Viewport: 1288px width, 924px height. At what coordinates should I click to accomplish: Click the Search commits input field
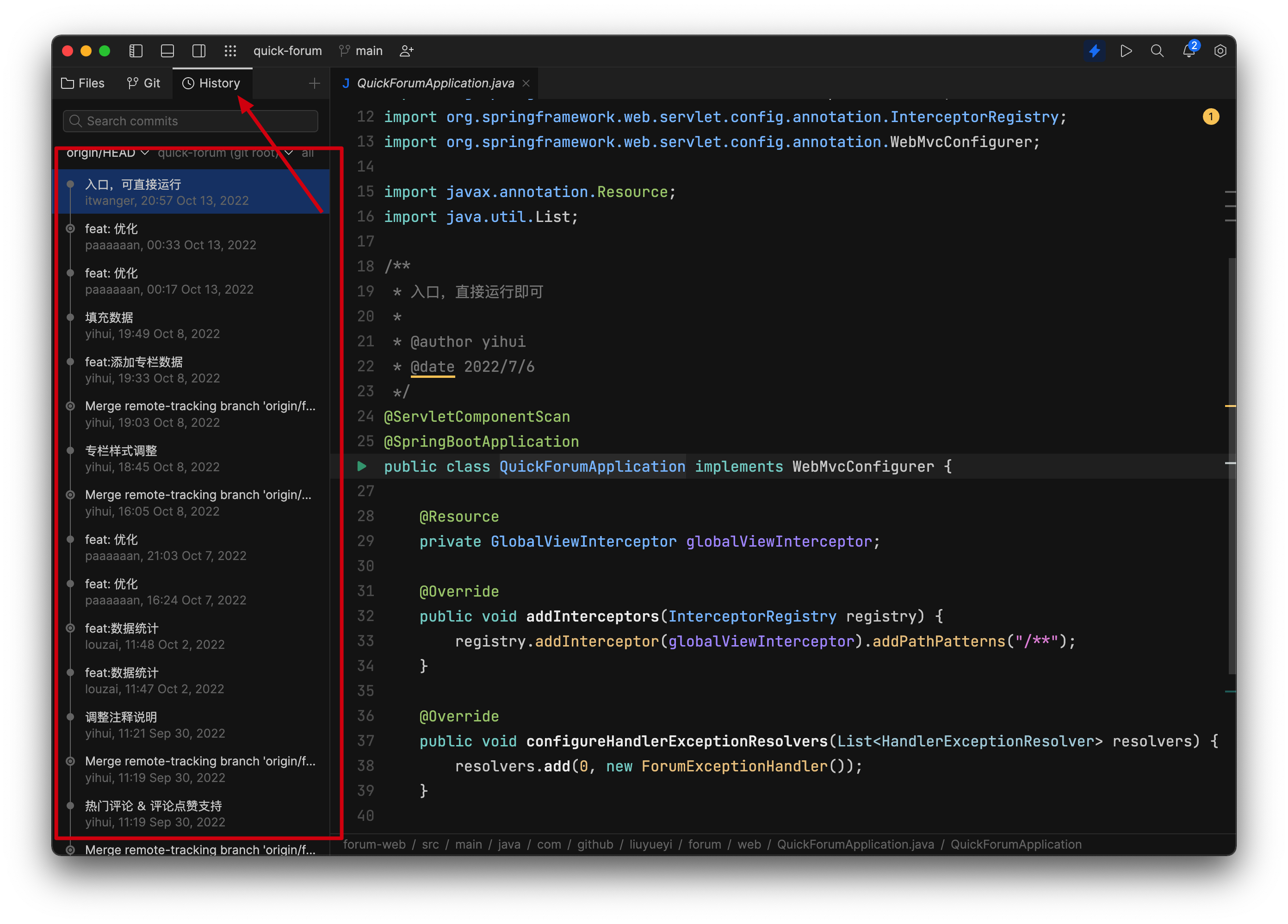pyautogui.click(x=190, y=120)
